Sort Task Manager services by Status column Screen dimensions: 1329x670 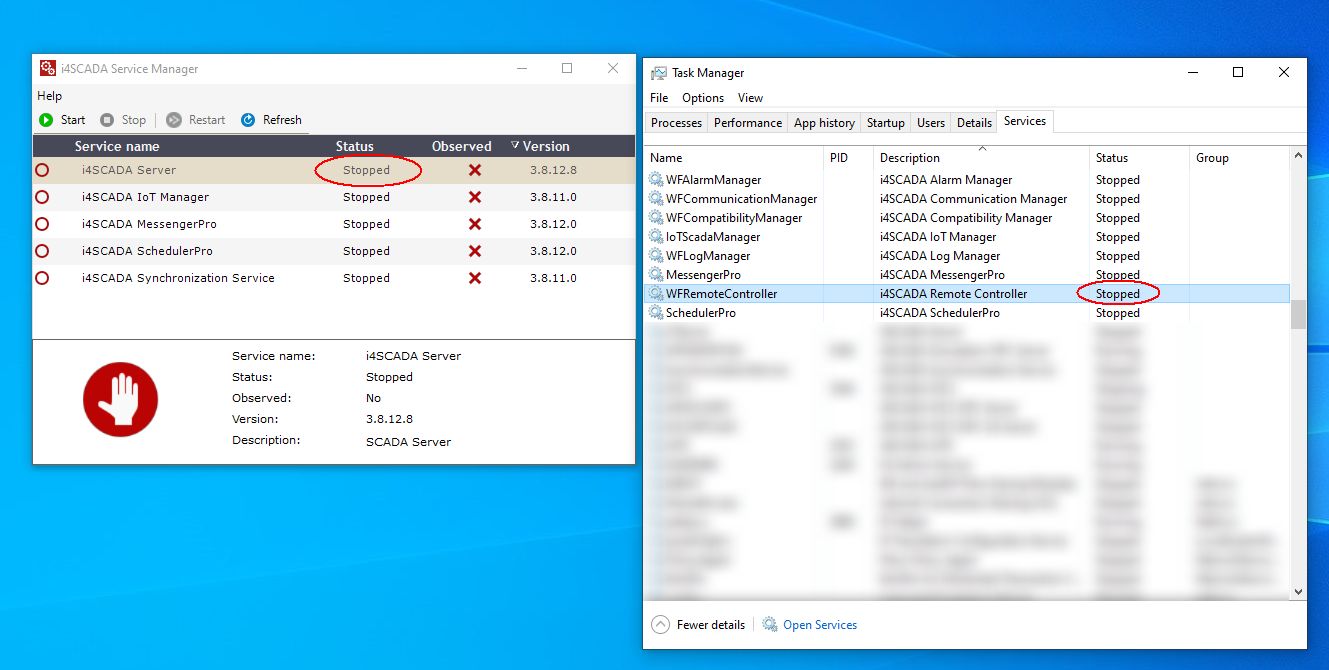pyautogui.click(x=1111, y=158)
